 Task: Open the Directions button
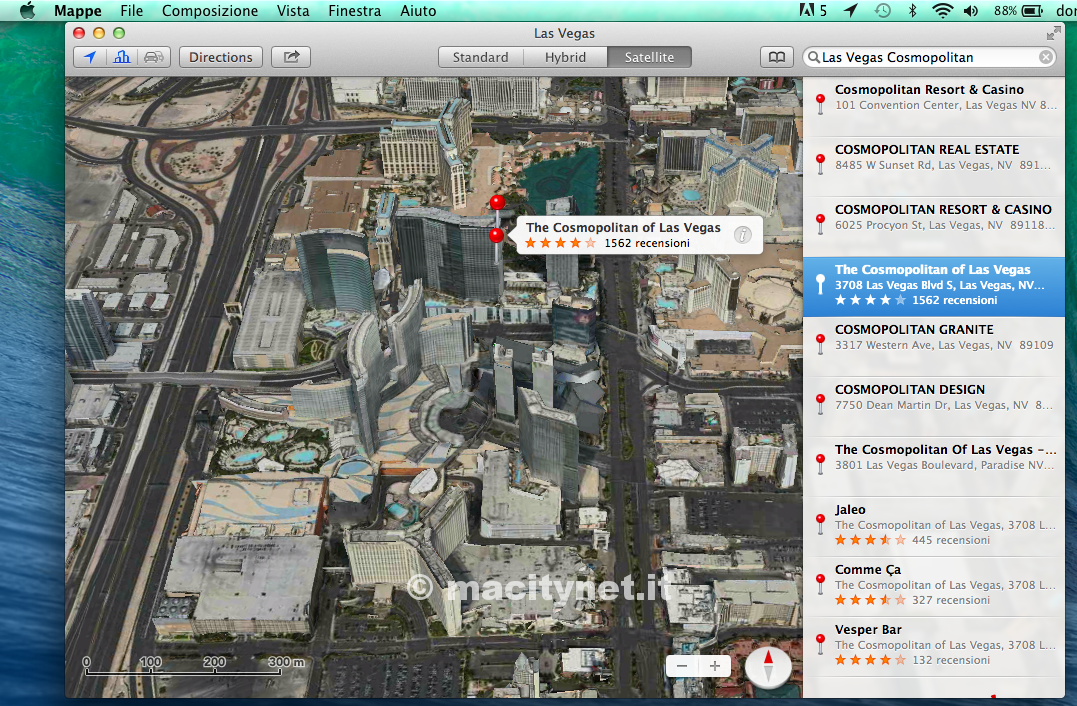[x=221, y=57]
